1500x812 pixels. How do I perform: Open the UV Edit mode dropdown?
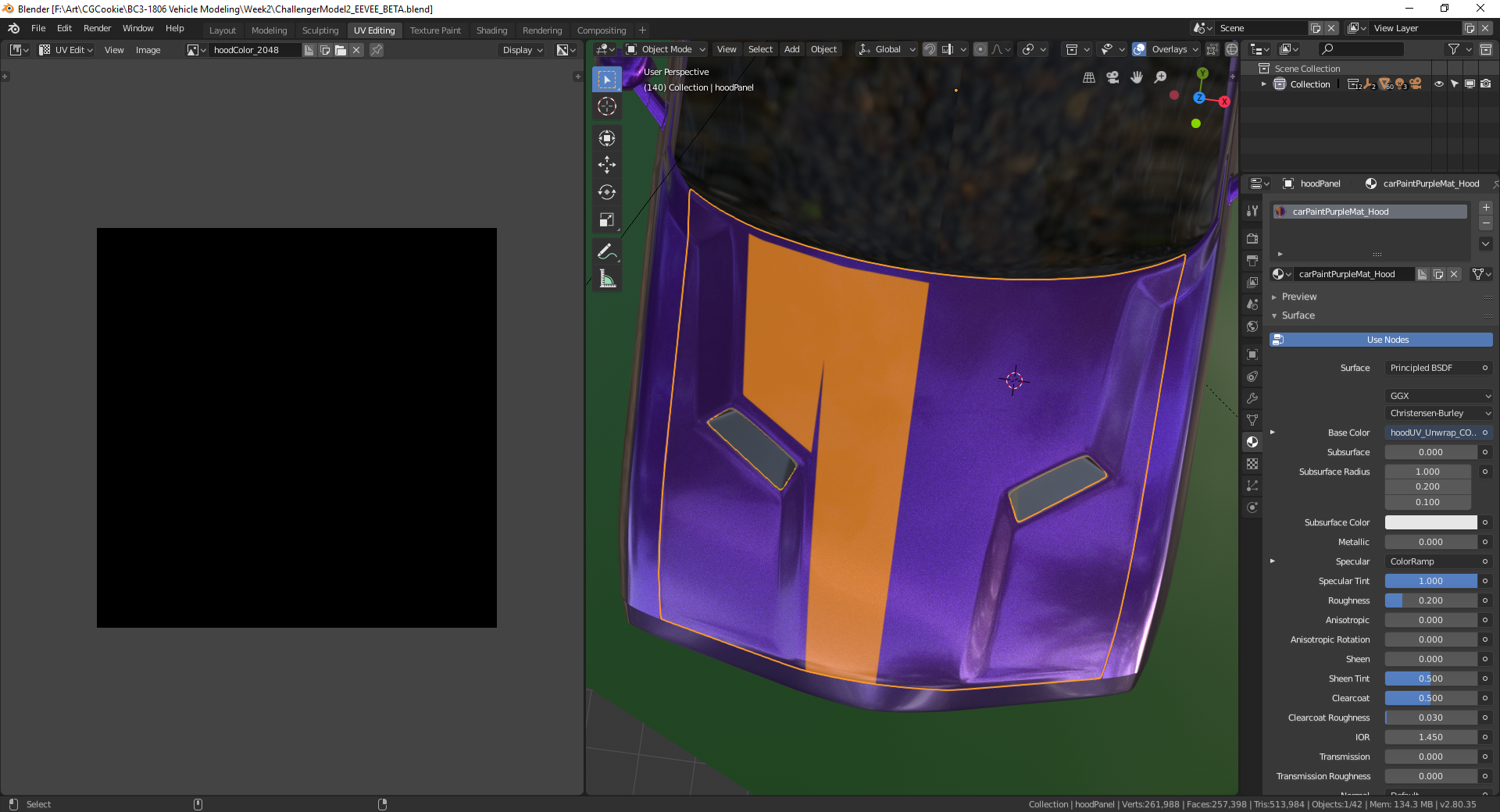(66, 50)
